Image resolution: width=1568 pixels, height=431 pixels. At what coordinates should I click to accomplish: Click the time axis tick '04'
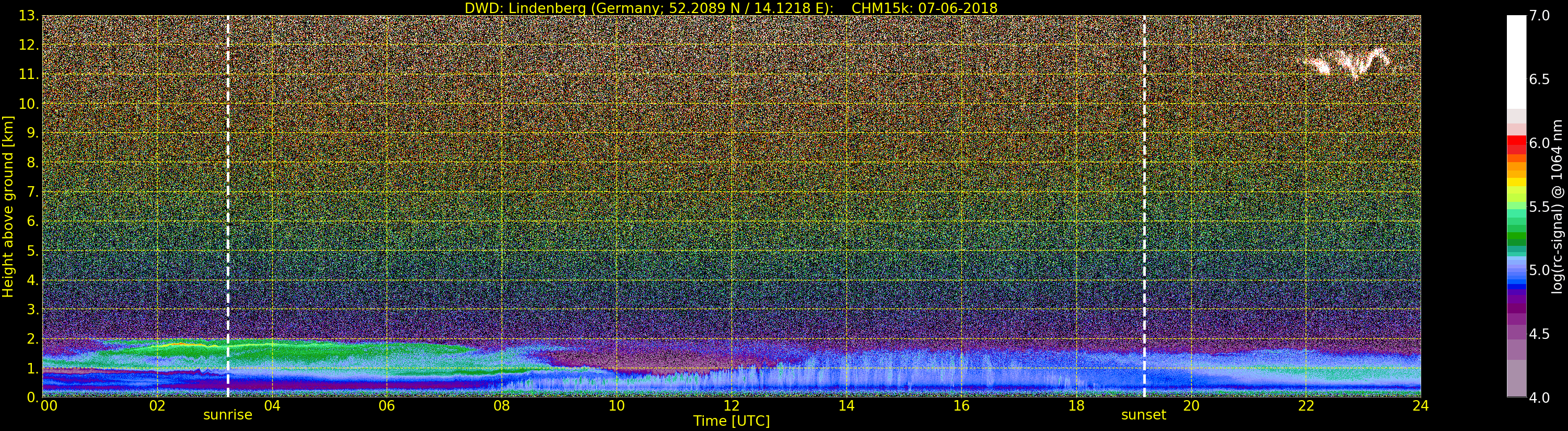pos(272,406)
